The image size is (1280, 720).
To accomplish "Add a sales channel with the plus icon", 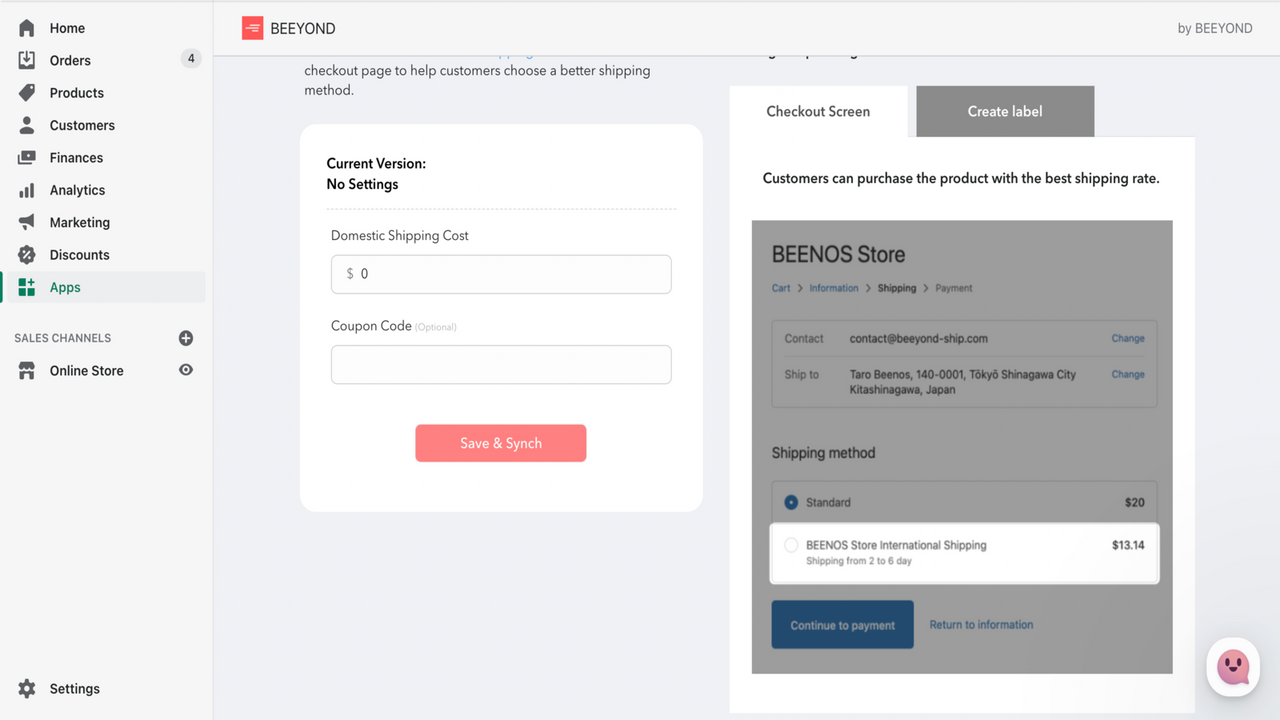I will [x=185, y=337].
